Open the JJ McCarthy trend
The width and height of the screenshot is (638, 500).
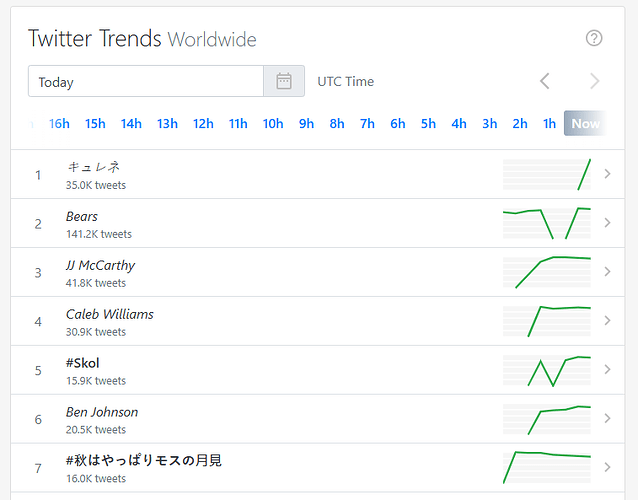tap(101, 265)
